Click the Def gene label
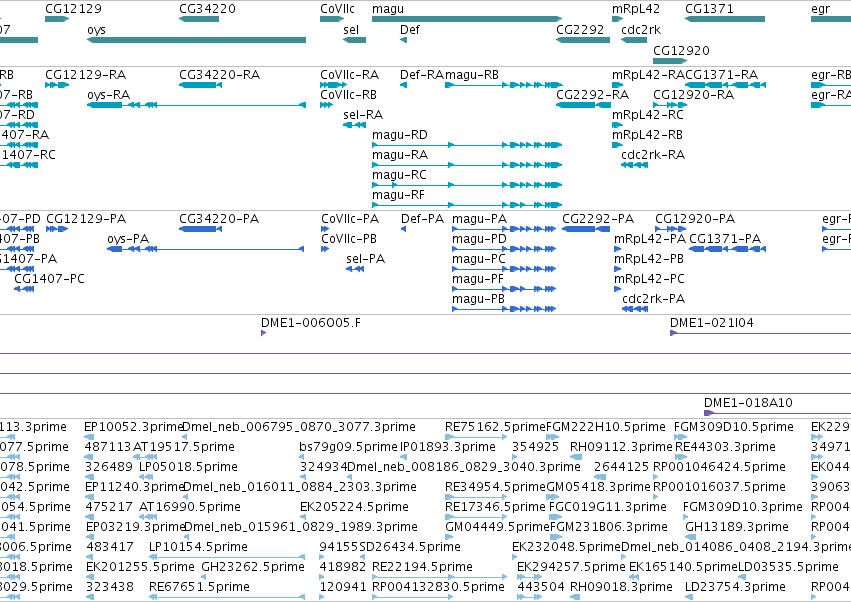The image size is (851, 602). (410, 30)
